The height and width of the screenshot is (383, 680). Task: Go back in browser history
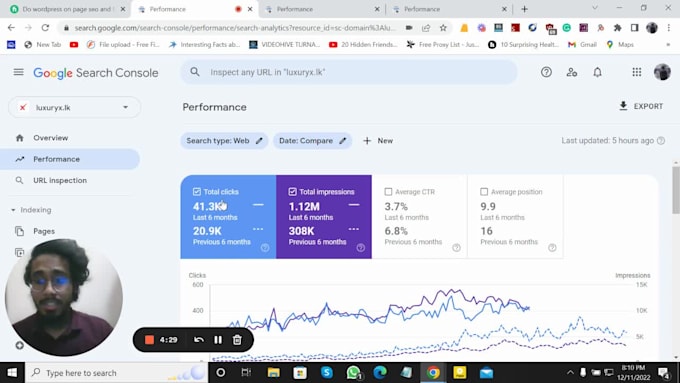click(11, 28)
